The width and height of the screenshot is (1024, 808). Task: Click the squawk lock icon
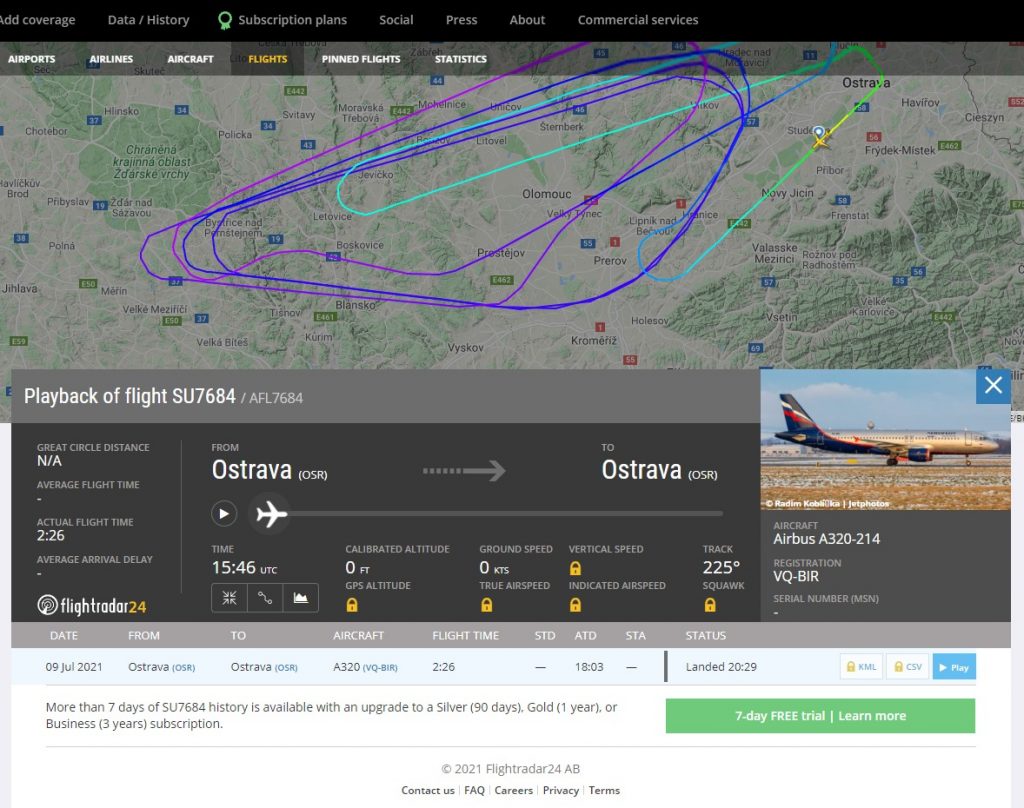coord(710,605)
